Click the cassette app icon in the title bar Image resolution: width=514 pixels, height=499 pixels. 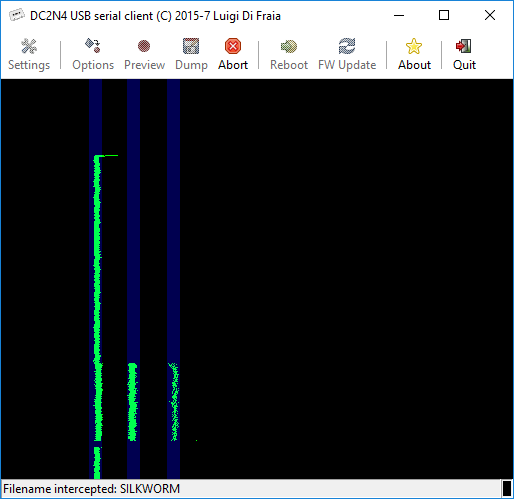(17, 15)
